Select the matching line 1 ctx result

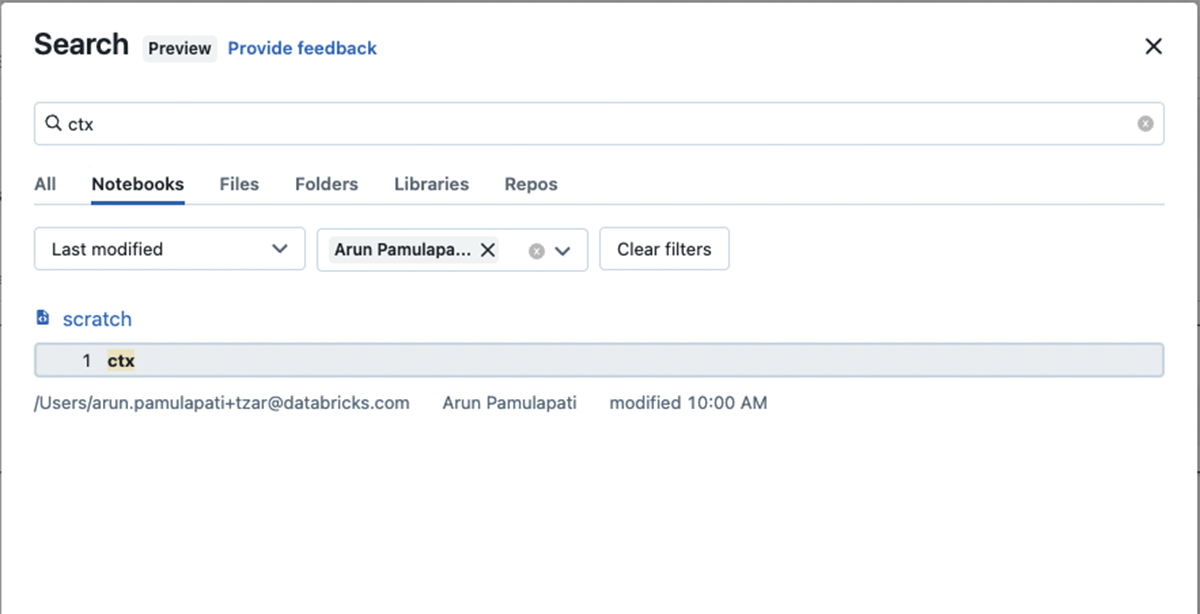(x=598, y=360)
